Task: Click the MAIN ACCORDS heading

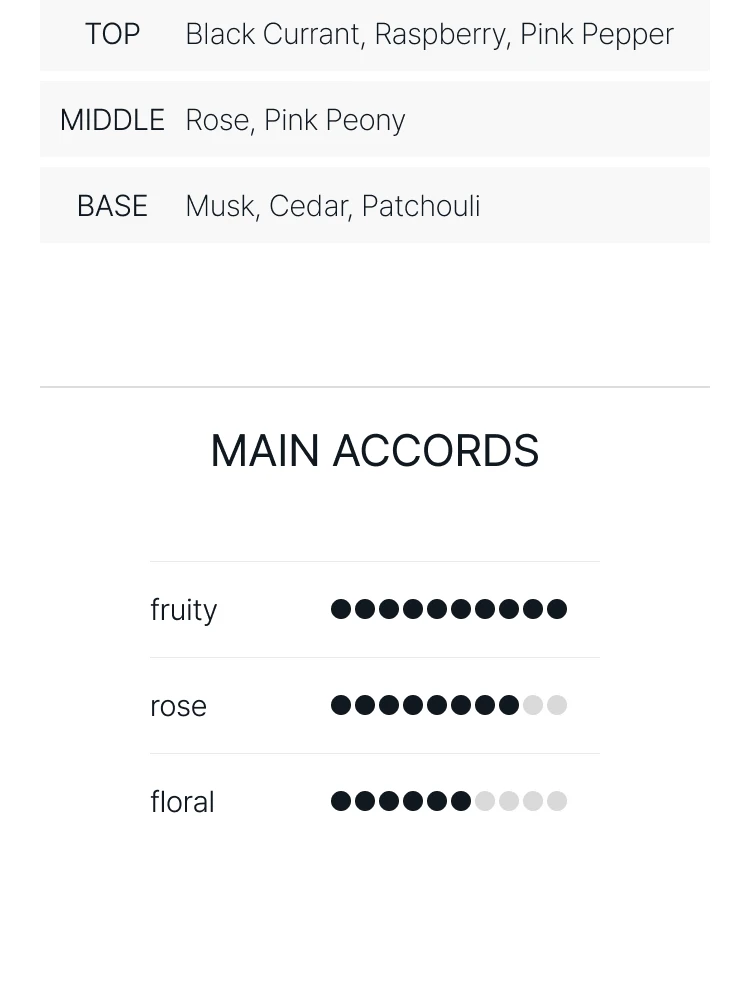Action: click(375, 451)
